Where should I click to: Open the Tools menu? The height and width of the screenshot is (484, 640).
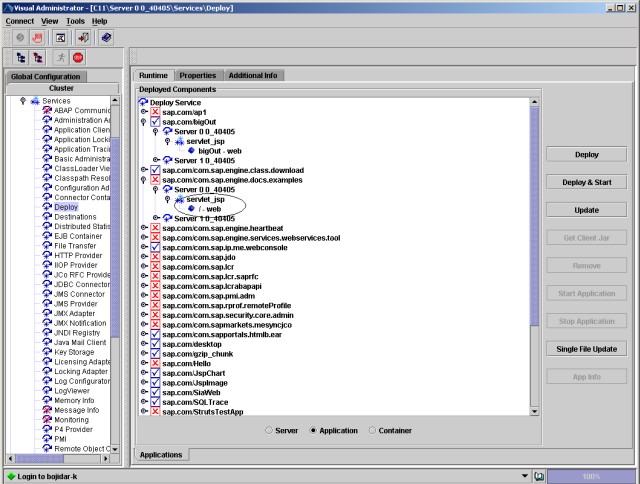pyautogui.click(x=75, y=20)
